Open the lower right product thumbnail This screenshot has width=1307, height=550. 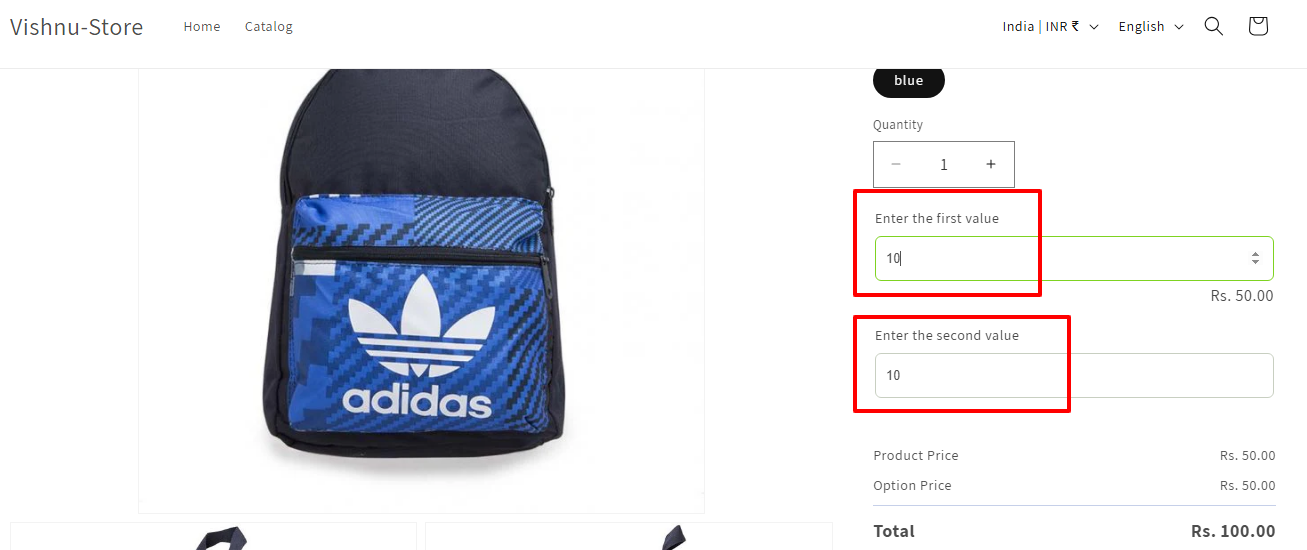point(629,536)
